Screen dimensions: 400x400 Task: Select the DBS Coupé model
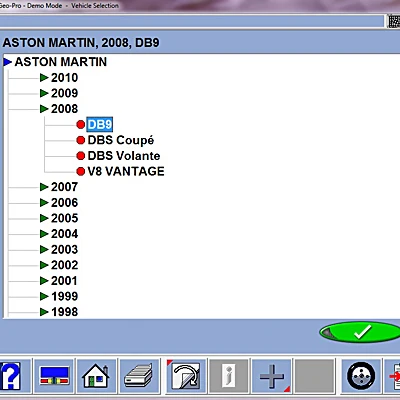pos(121,140)
